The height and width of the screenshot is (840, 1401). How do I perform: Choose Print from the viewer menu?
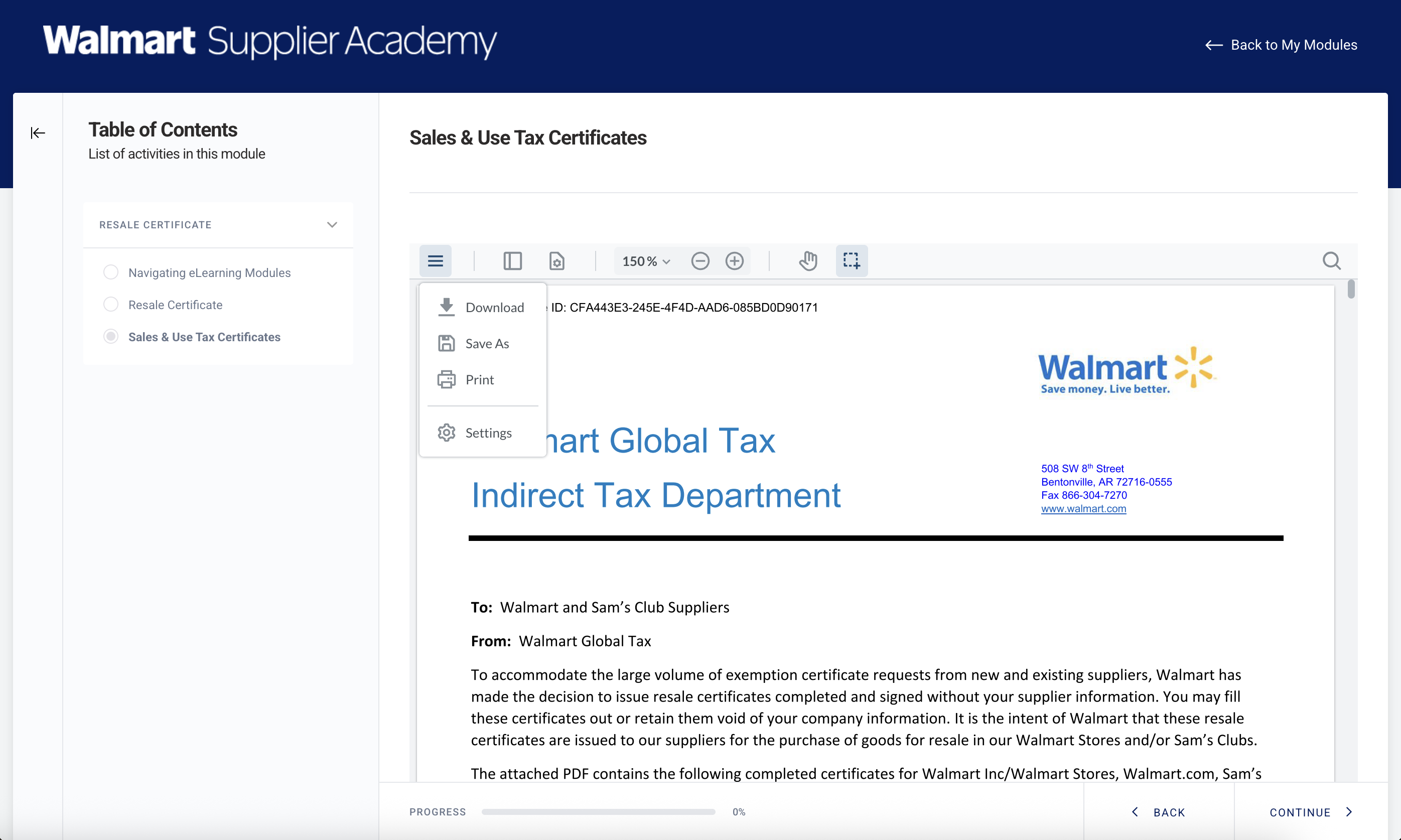tap(482, 379)
